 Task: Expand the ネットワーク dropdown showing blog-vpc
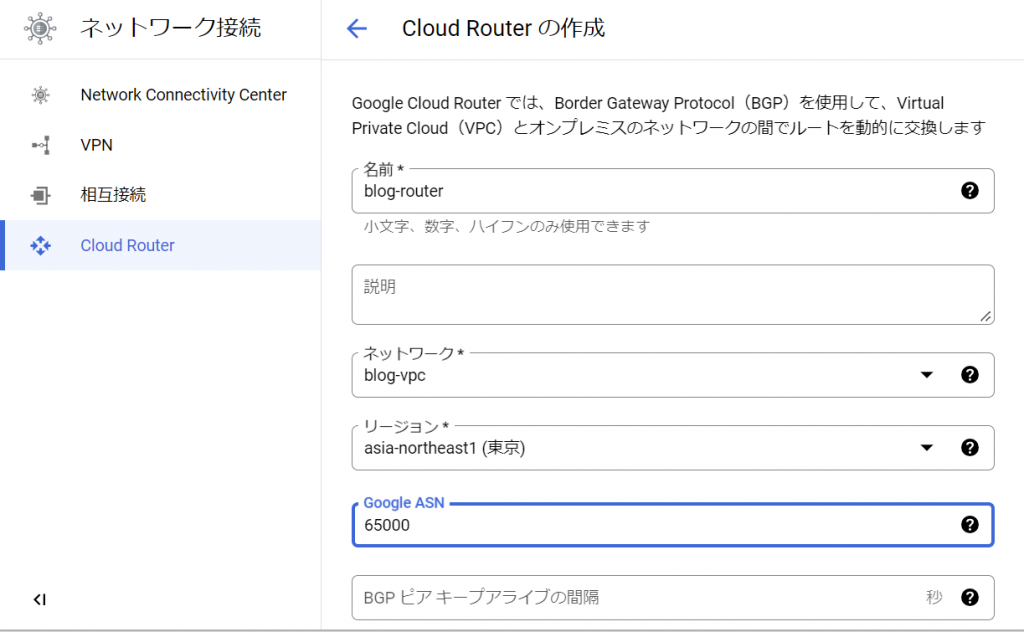click(x=926, y=374)
